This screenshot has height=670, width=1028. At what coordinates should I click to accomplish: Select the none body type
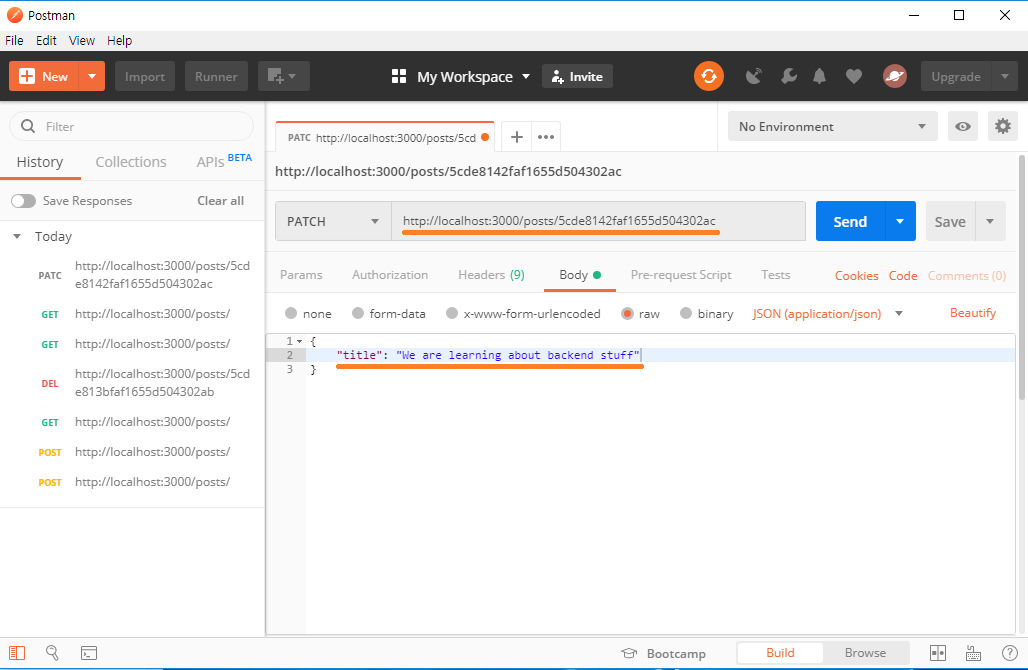click(291, 313)
